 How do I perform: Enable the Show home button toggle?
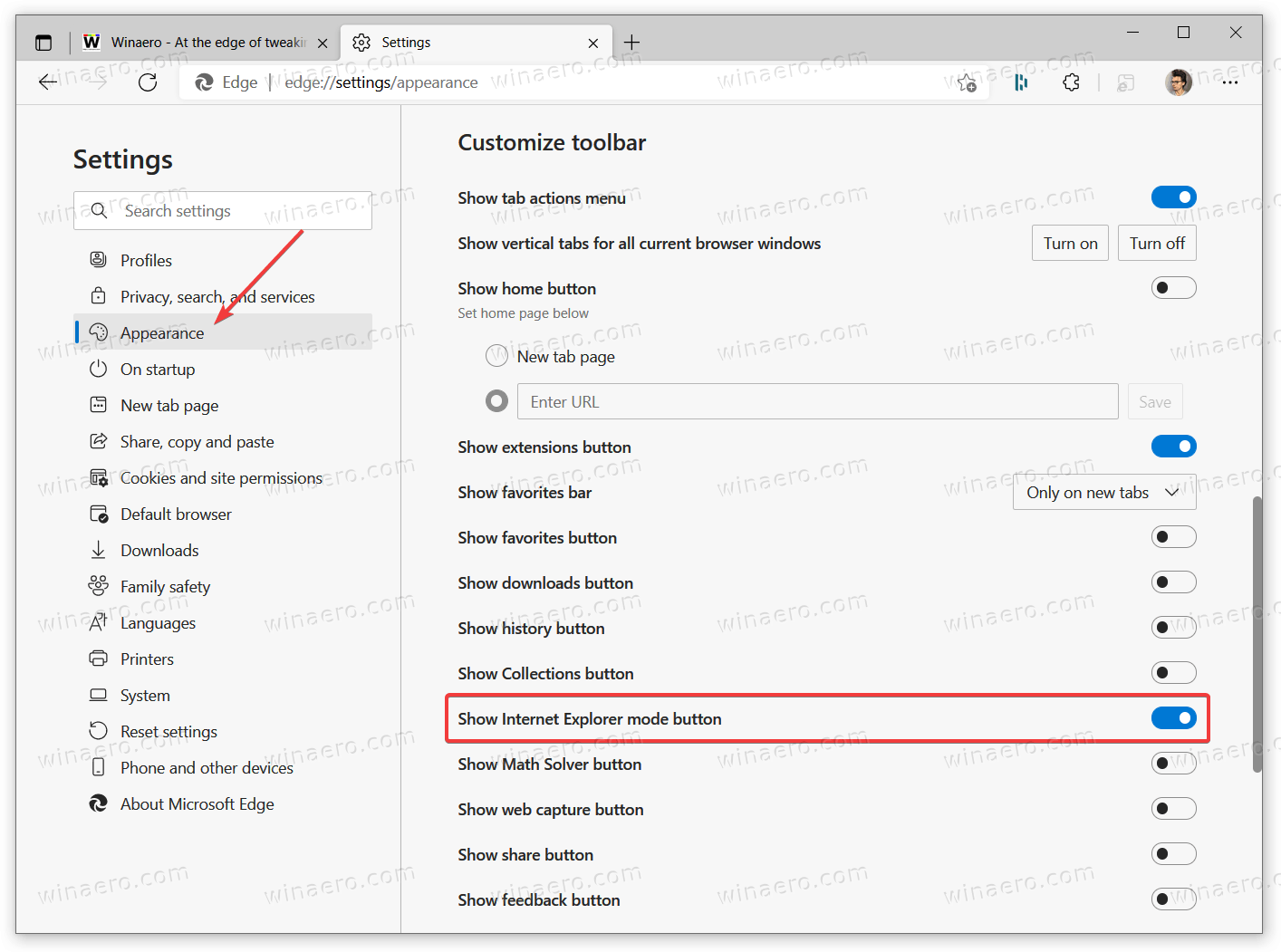pyautogui.click(x=1173, y=288)
